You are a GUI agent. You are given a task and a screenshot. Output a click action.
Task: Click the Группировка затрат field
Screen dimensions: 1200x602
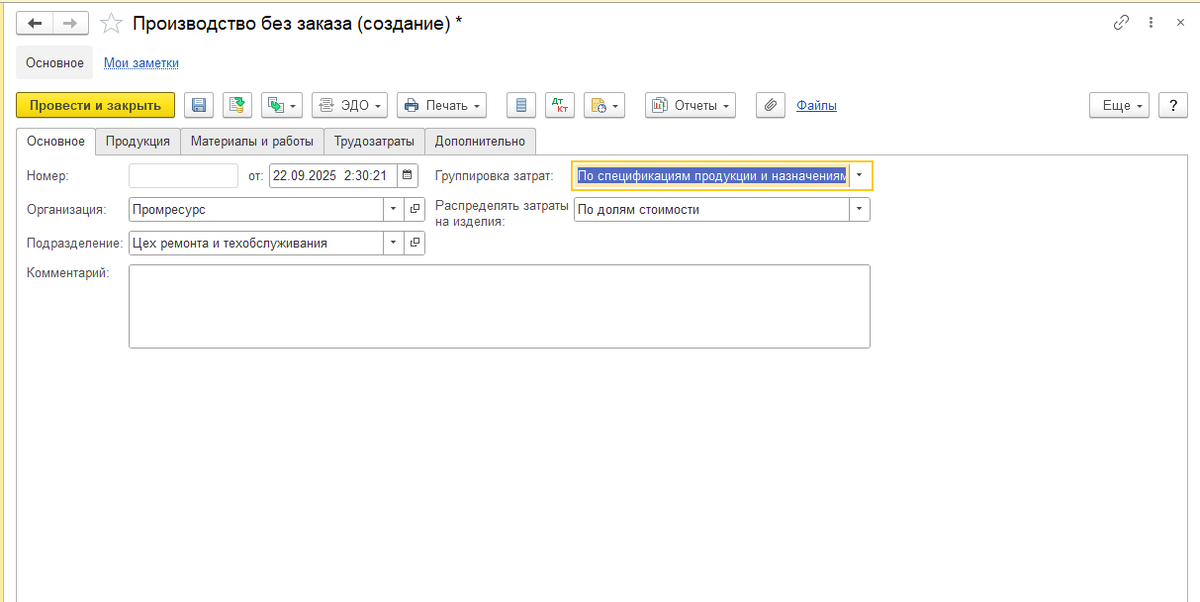[711, 176]
